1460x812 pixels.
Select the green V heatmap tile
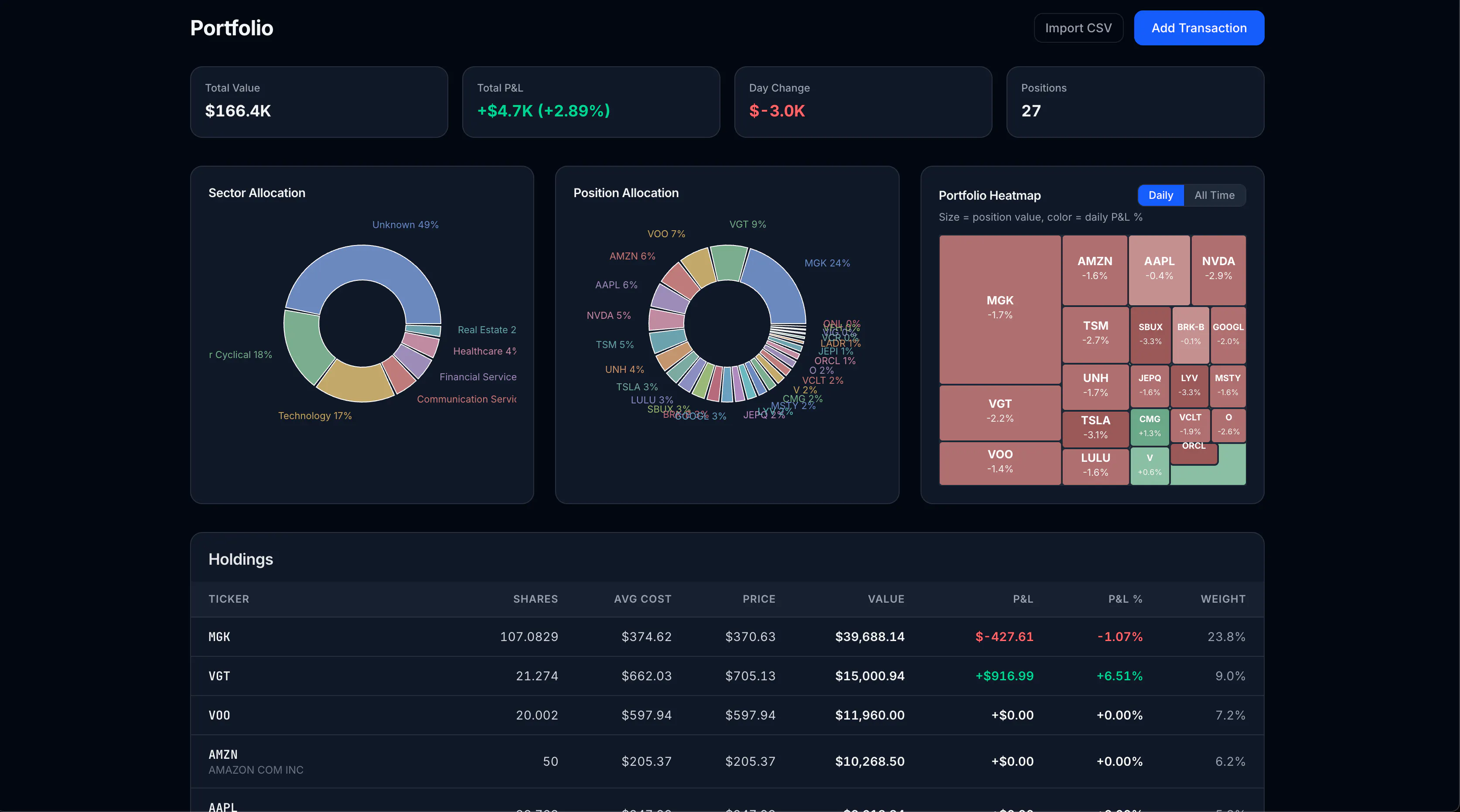[x=1150, y=466]
